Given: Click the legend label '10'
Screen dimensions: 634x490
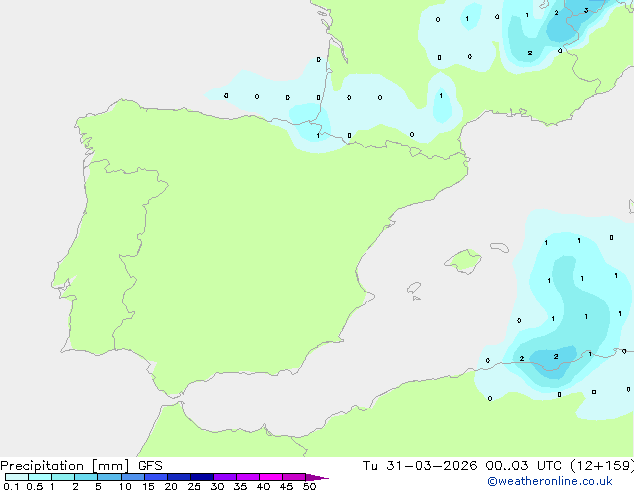Looking at the screenshot, I should (125, 486).
